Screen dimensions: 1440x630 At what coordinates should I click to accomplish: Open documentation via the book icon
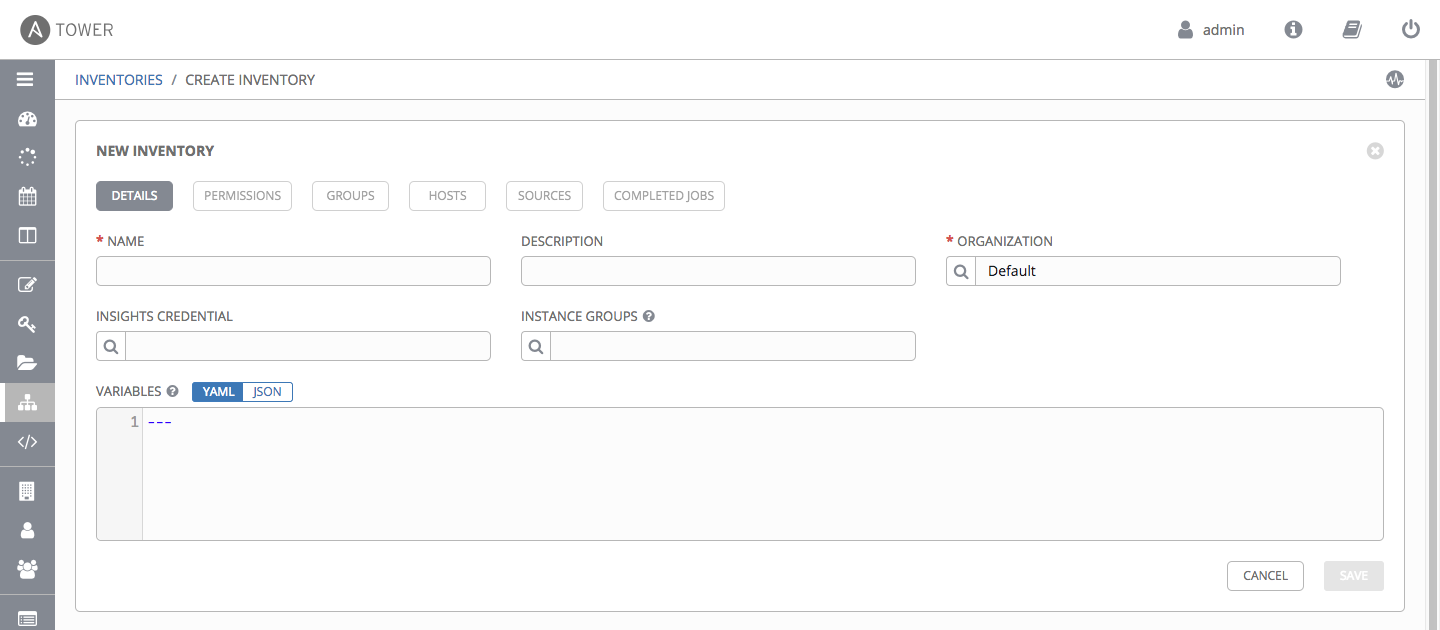1352,30
